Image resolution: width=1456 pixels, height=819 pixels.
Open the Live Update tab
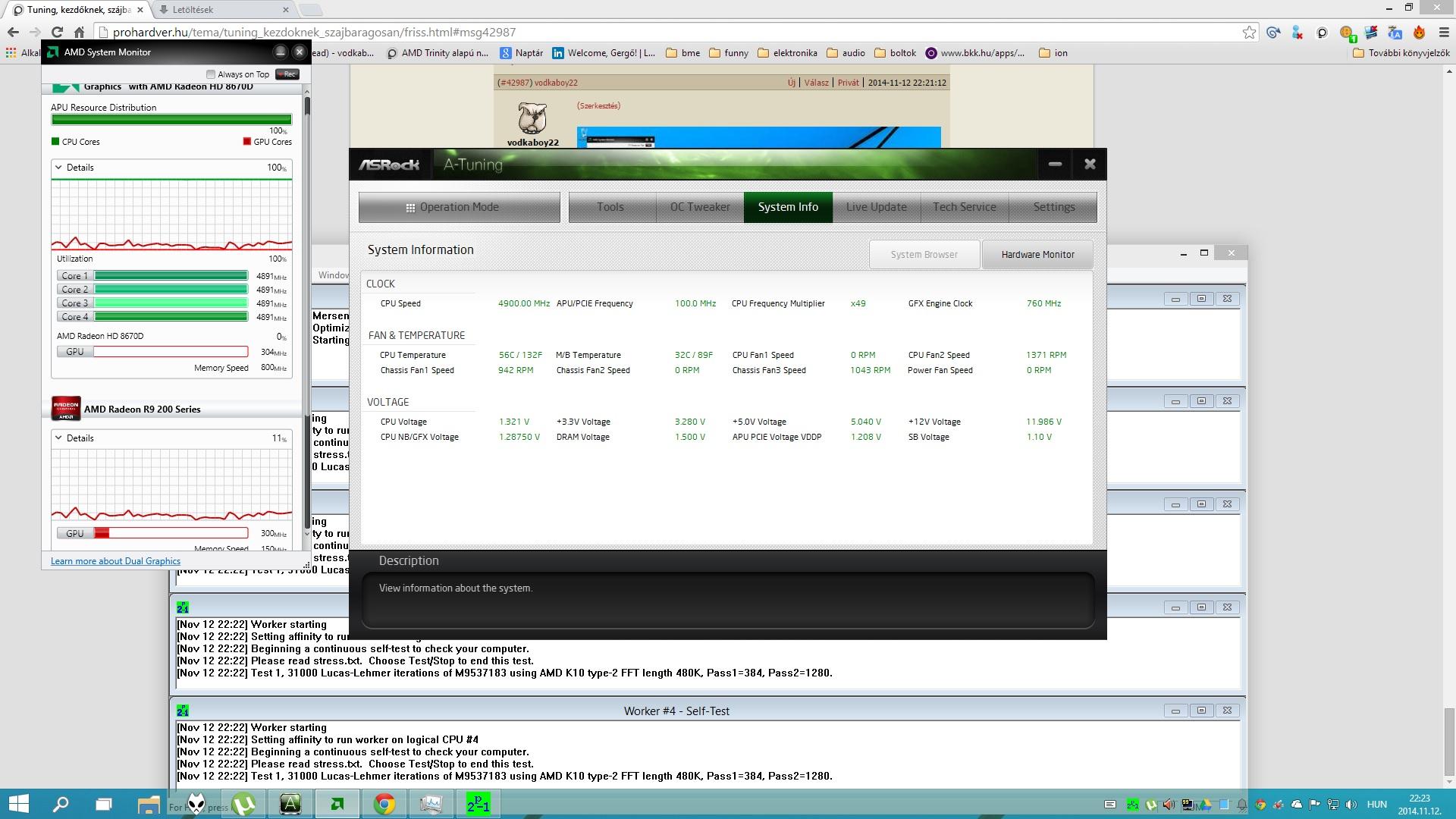[877, 207]
